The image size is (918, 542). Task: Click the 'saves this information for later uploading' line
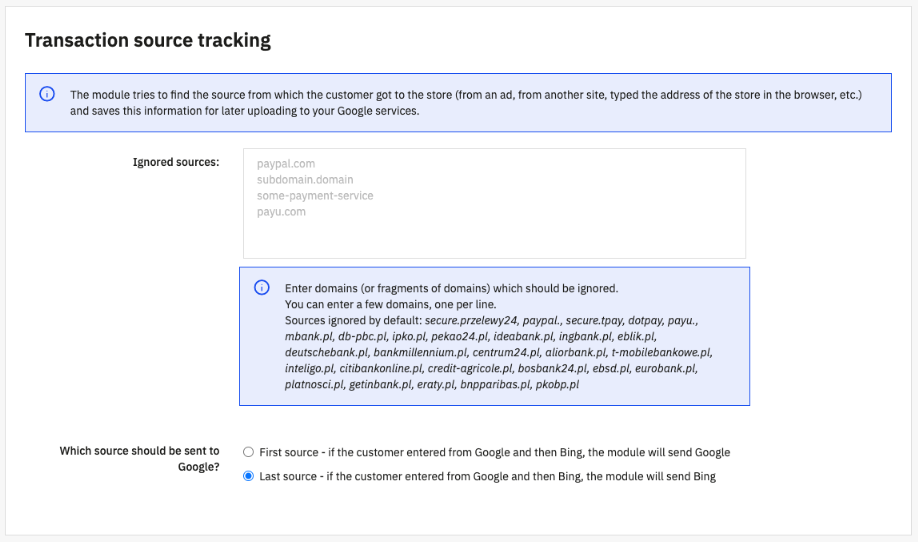point(244,111)
